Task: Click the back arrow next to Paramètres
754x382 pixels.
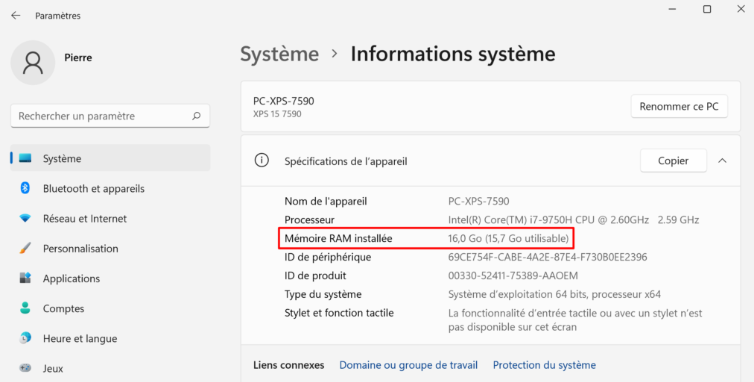Action: point(16,15)
